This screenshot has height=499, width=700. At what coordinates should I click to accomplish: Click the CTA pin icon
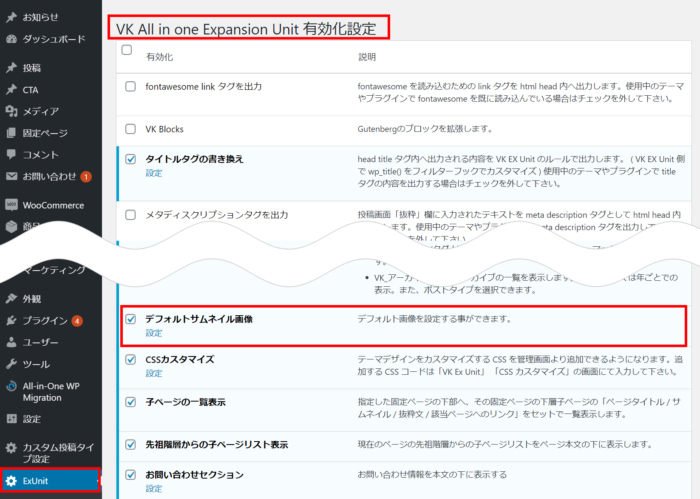(x=11, y=90)
